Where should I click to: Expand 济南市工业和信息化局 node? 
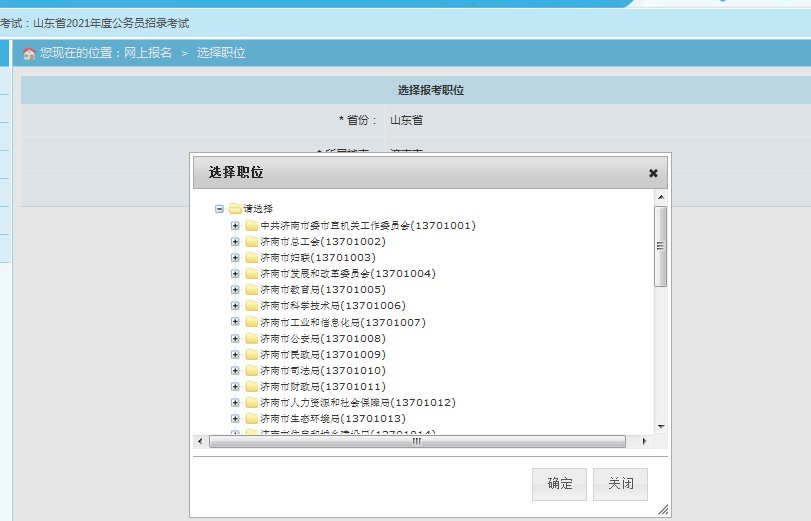point(235,322)
